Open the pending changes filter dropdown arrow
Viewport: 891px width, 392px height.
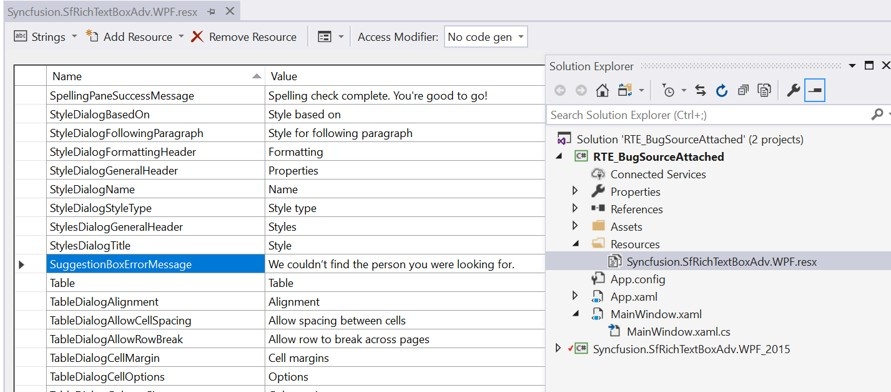(684, 90)
